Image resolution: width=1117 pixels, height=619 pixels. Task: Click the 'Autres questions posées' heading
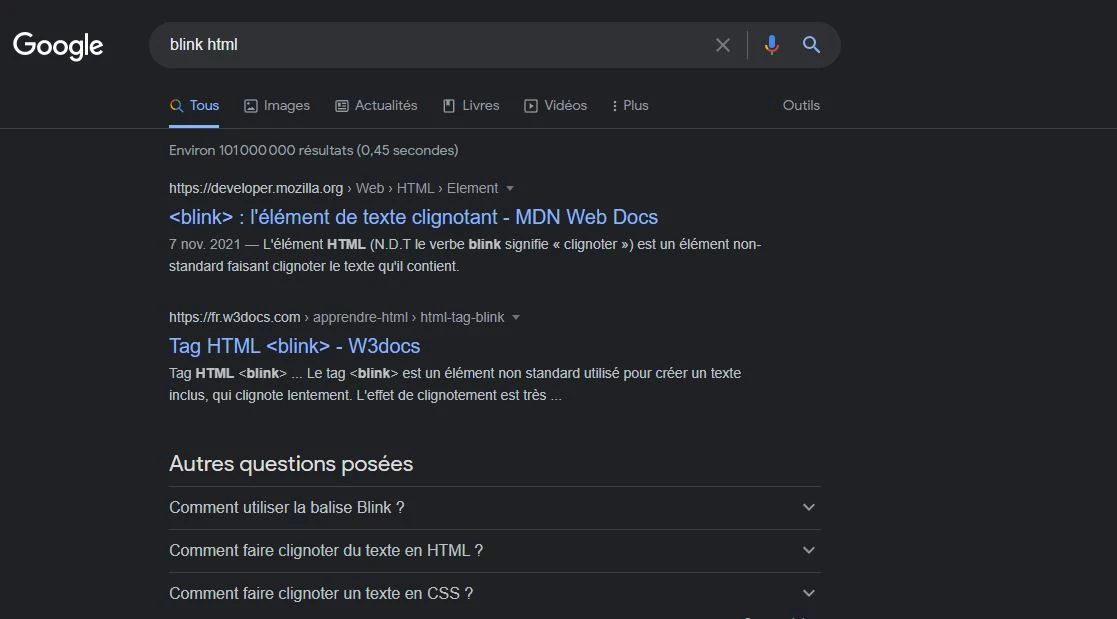[x=291, y=464]
